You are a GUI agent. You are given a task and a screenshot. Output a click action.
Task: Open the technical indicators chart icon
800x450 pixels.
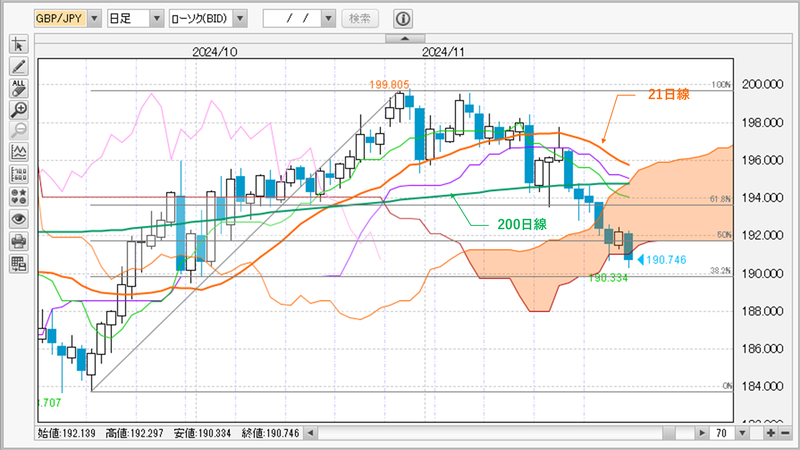point(19,153)
